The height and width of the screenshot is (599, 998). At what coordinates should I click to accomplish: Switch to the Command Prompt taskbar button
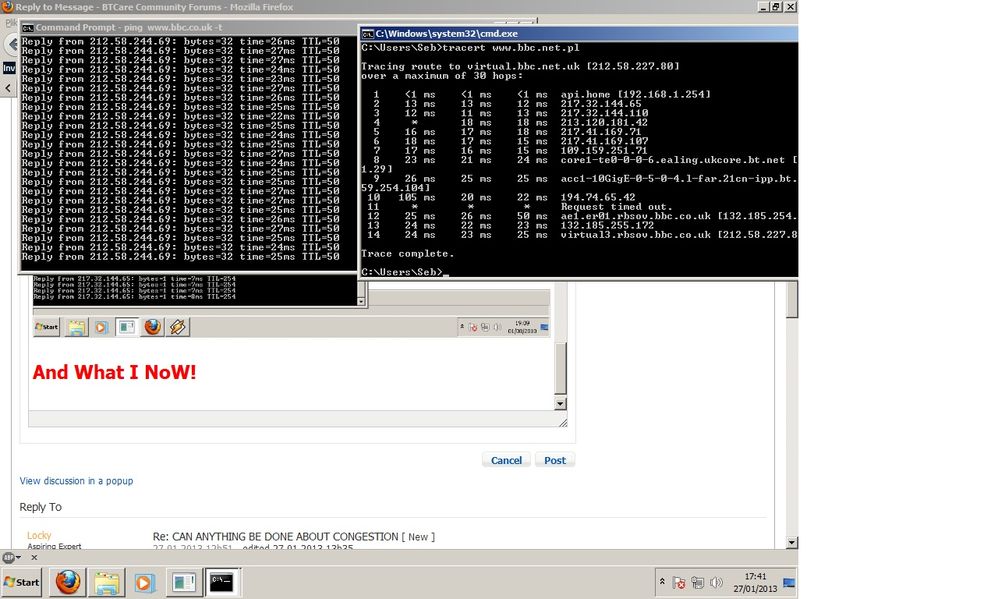pos(221,582)
